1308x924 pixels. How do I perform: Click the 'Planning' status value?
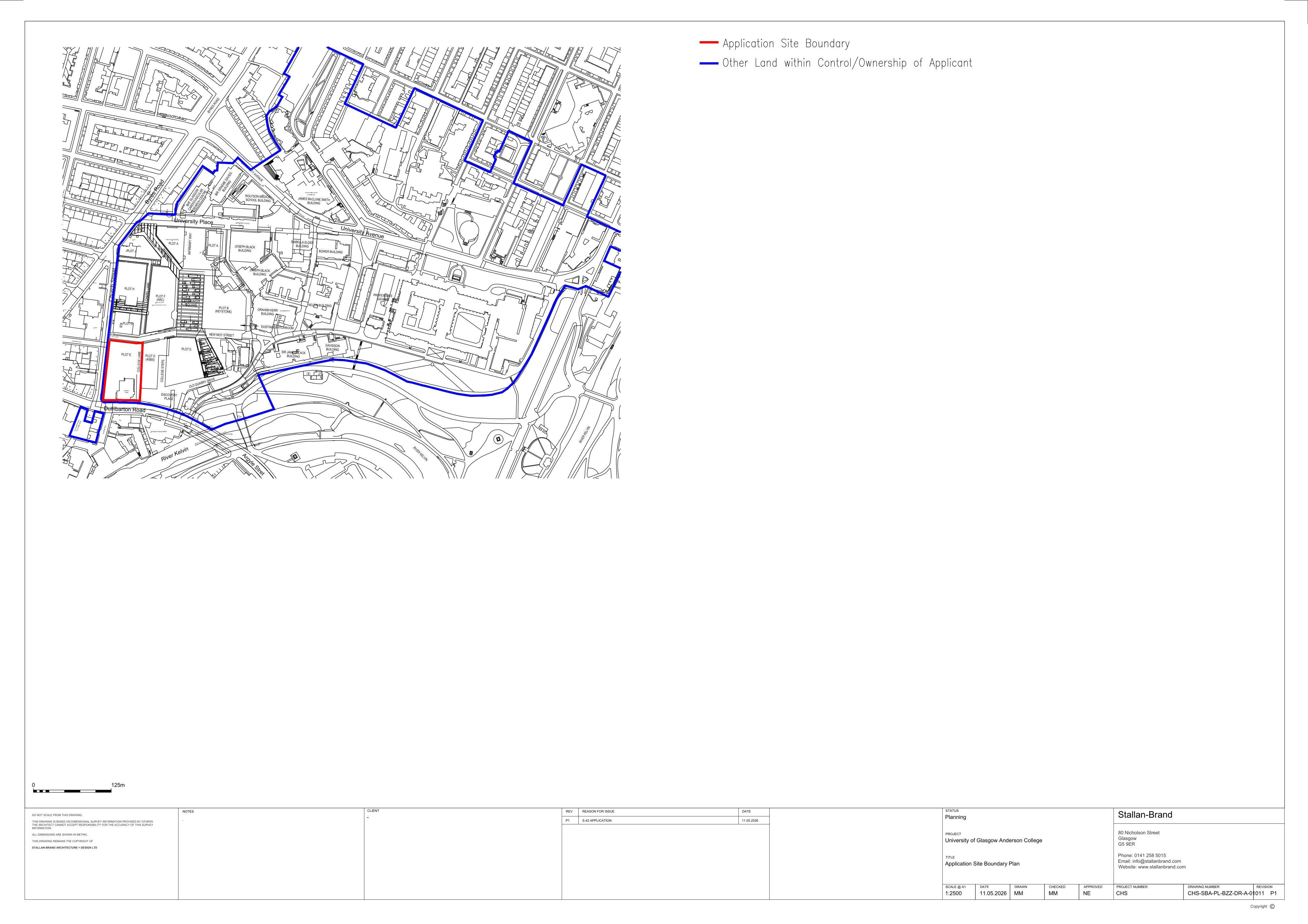pyautogui.click(x=955, y=817)
